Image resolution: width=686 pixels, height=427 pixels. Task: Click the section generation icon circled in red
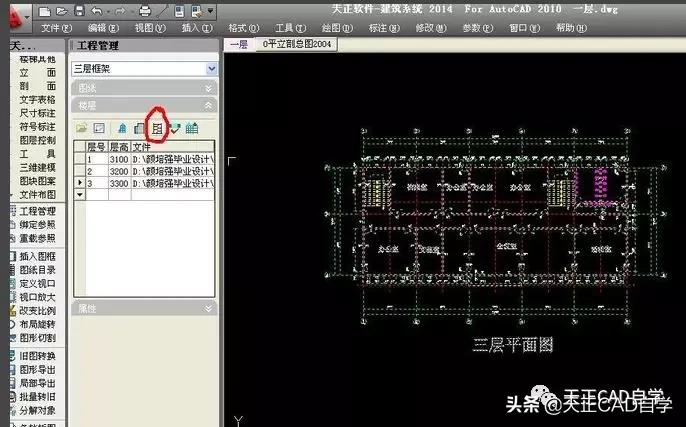(157, 128)
